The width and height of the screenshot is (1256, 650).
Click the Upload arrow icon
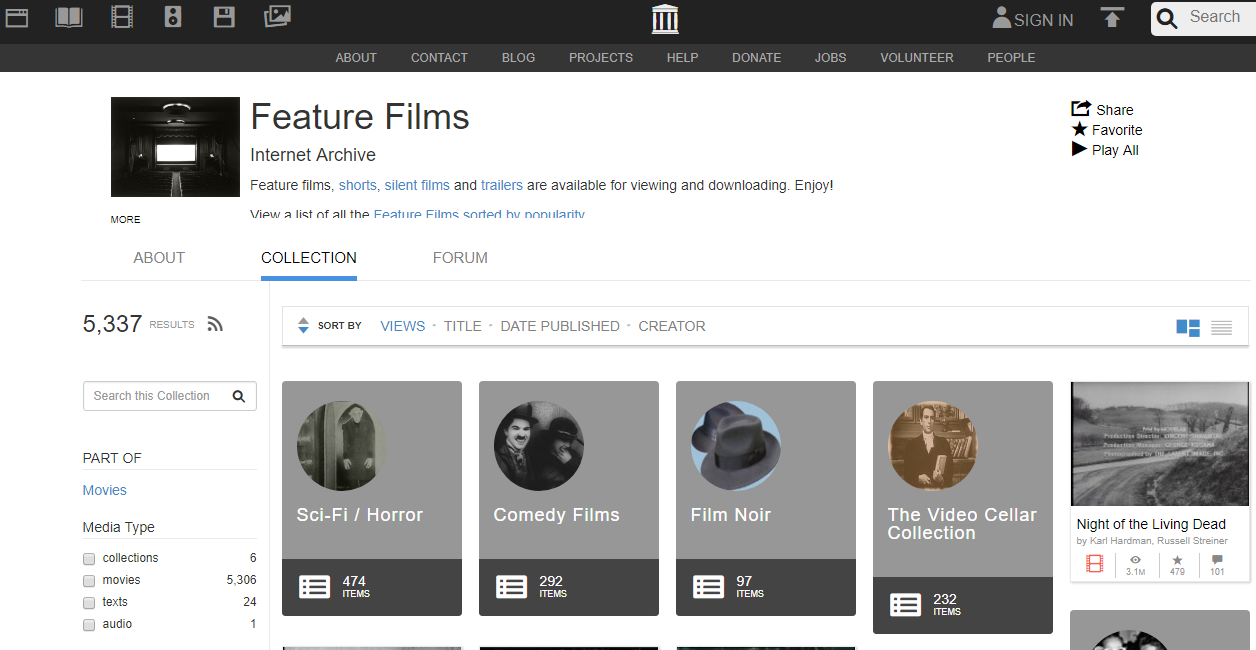(x=1112, y=17)
